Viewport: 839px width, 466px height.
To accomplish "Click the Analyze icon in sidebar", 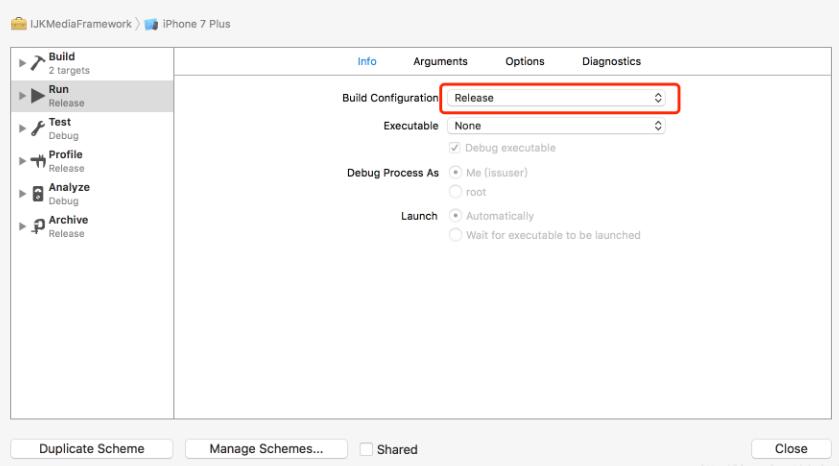I will click(x=36, y=192).
